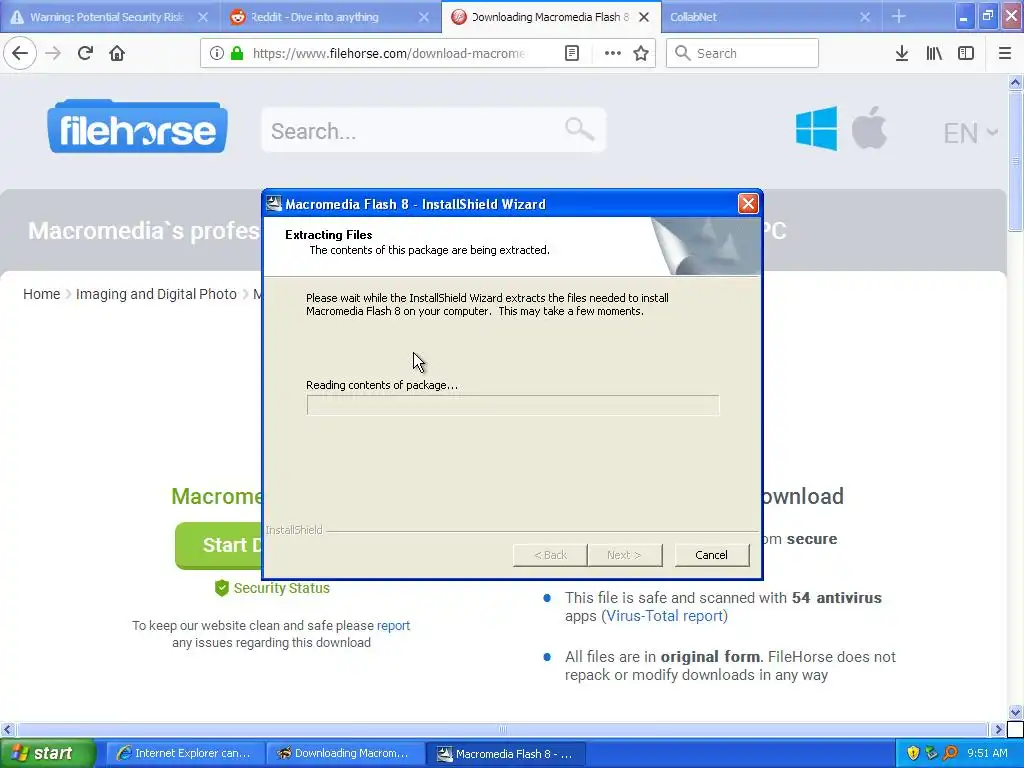This screenshot has height=768, width=1024.
Task: Click the vertical page scrollbar
Action: [x=1015, y=161]
